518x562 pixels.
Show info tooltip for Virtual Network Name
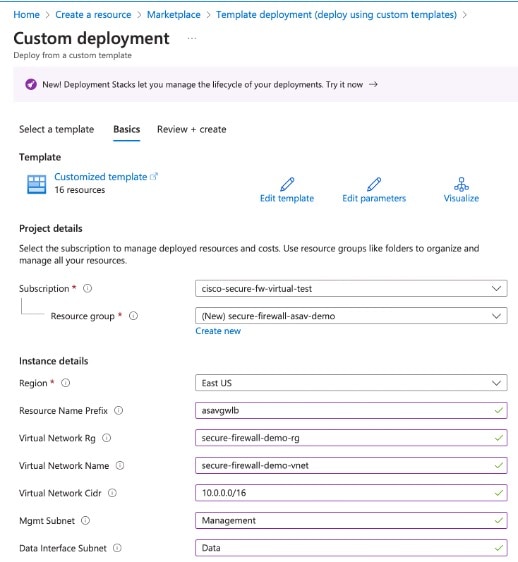[120, 465]
